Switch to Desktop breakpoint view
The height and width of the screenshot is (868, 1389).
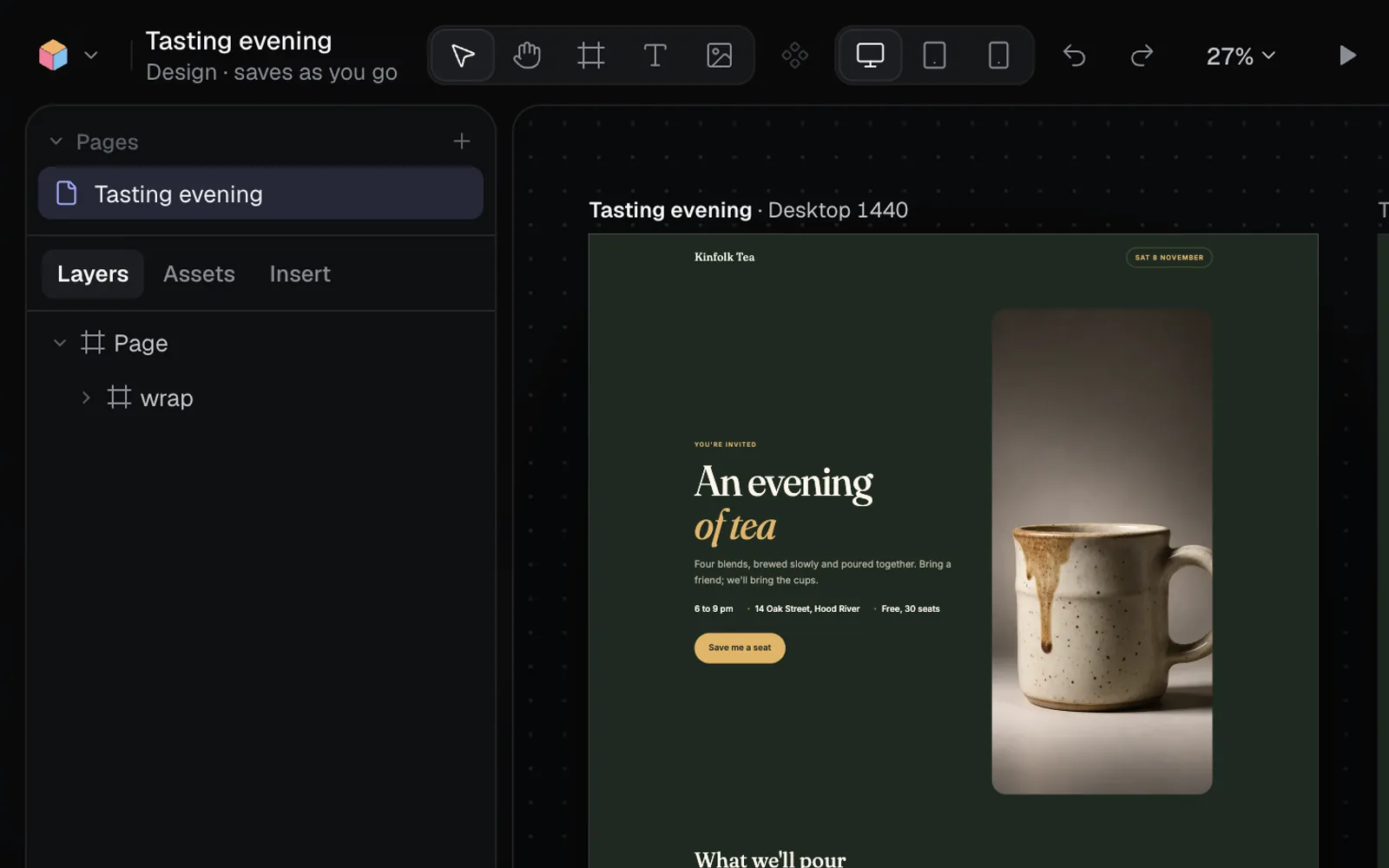[870, 56]
